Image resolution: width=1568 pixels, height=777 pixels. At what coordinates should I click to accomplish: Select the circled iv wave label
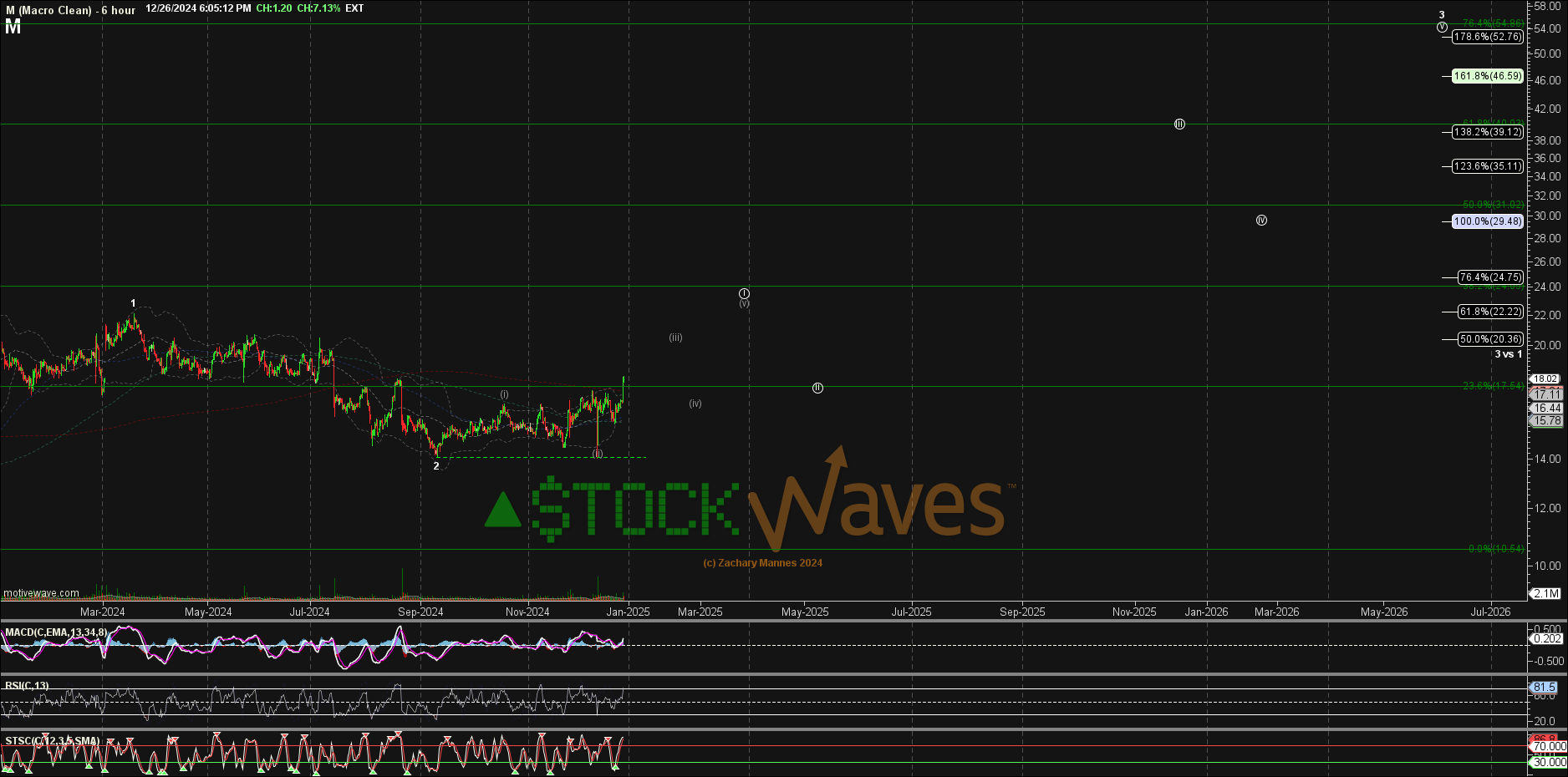1261,221
